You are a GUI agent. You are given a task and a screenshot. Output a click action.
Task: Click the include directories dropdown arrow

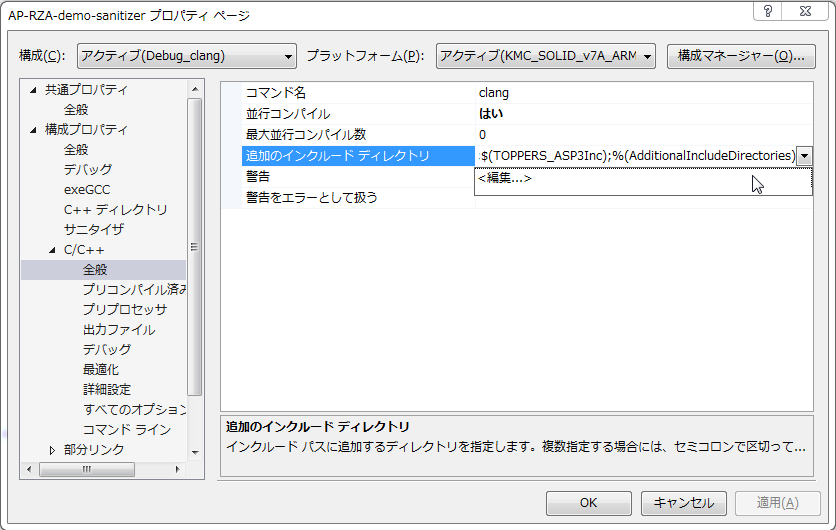805,156
